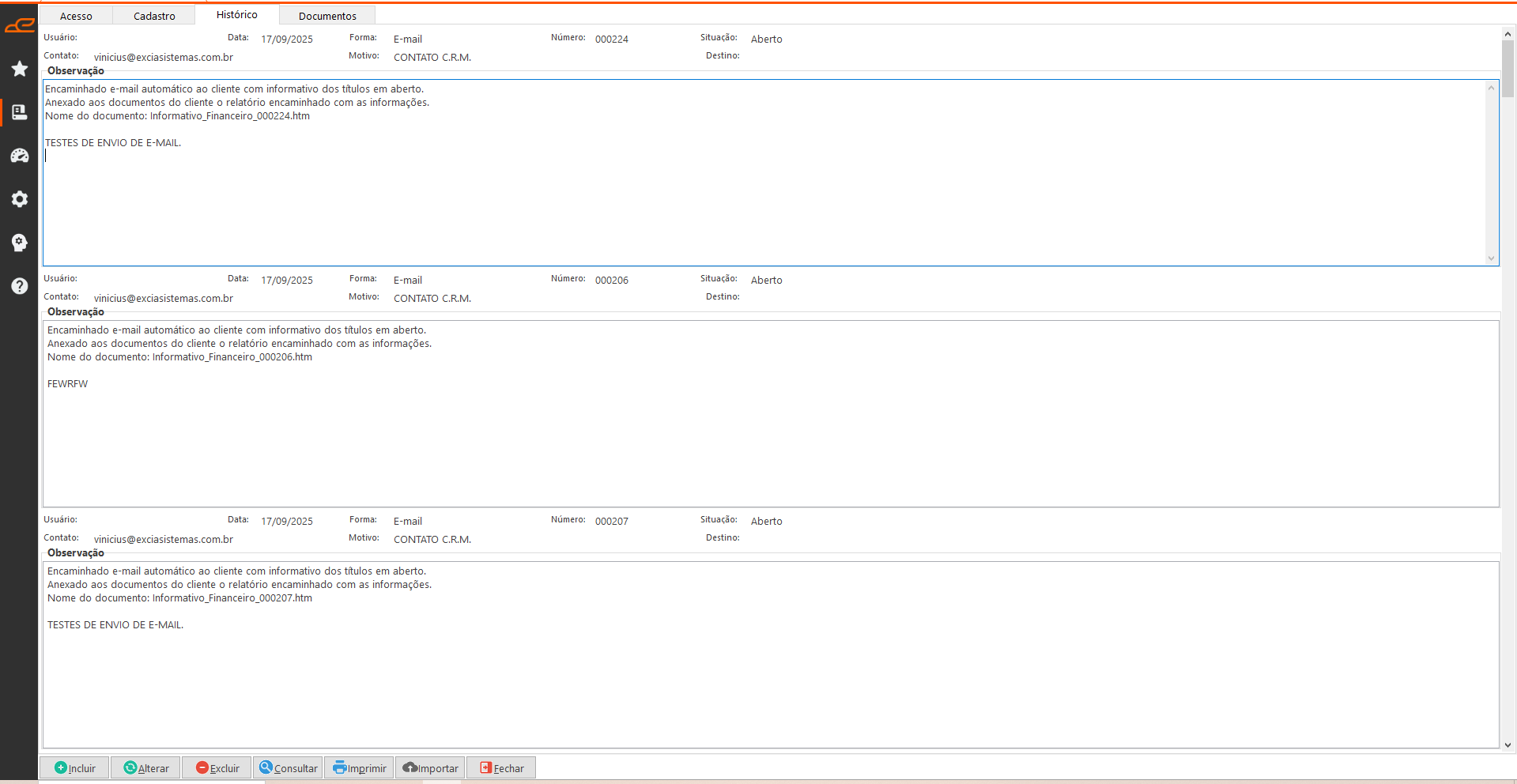The image size is (1517, 784).
Task: Click the Excluir button
Action: point(217,768)
